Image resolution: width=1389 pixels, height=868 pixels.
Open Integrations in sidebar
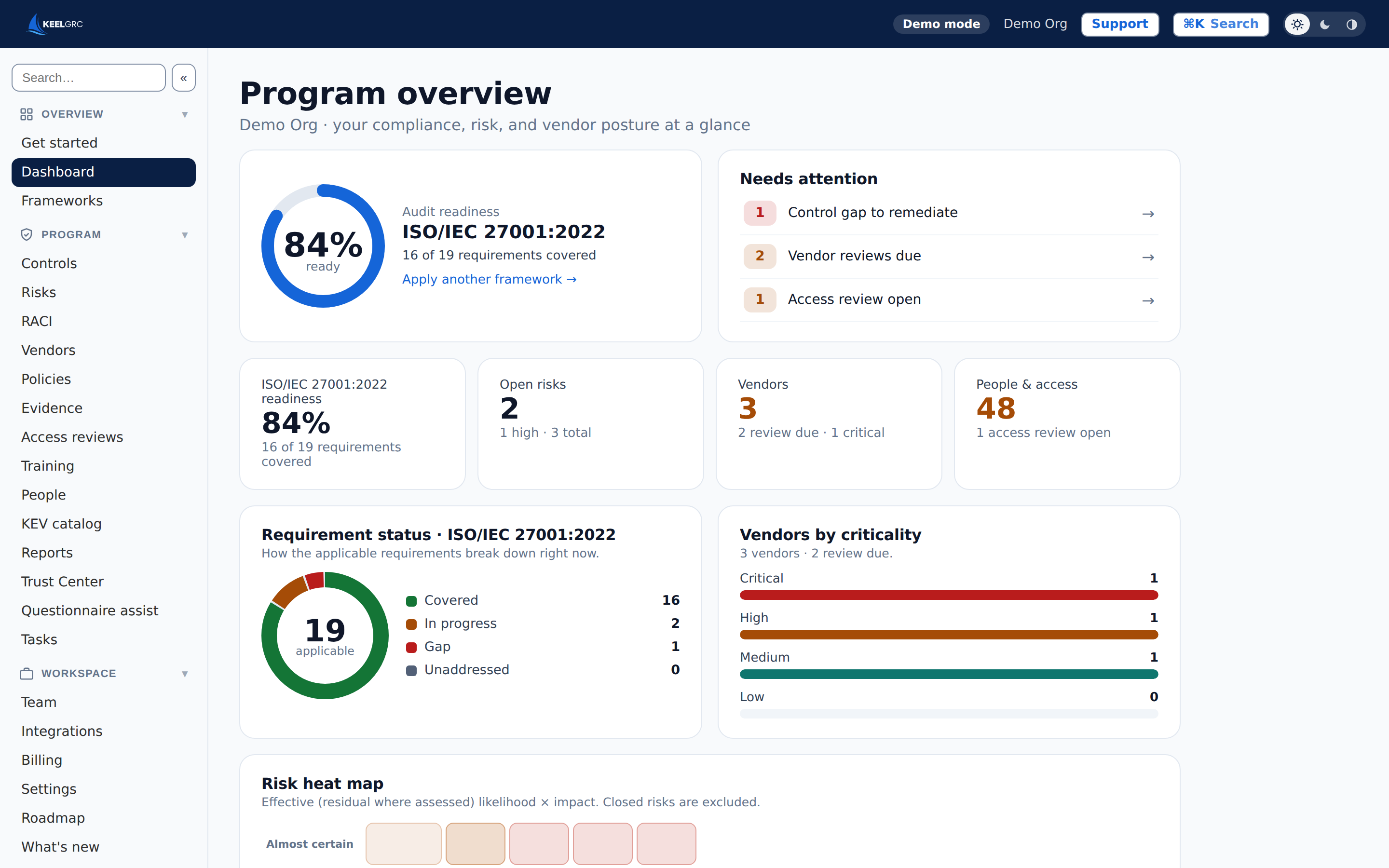[x=103, y=732]
